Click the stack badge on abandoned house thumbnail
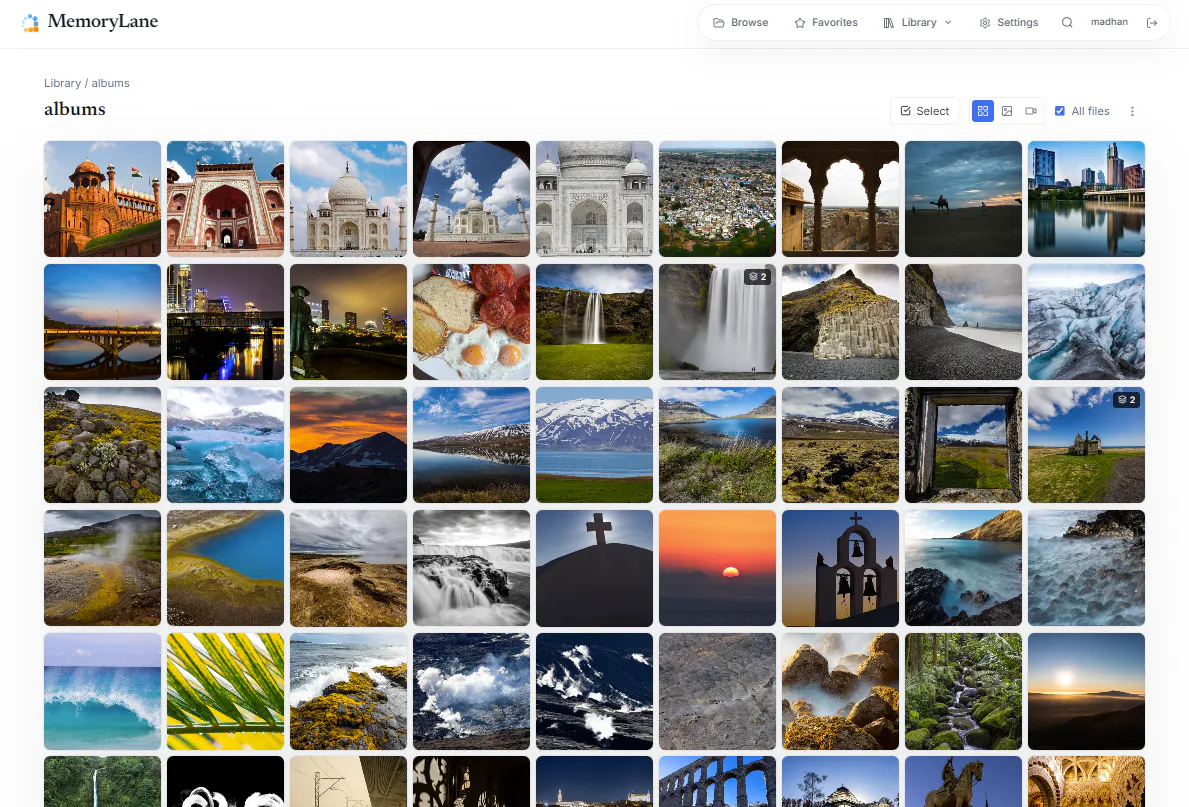1189x807 pixels. pyautogui.click(x=1127, y=400)
